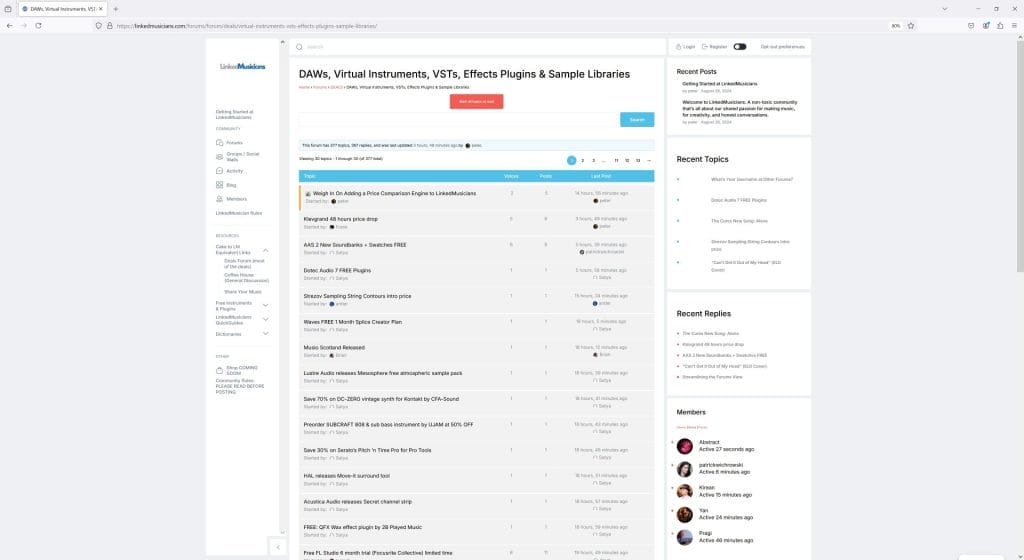Go to page 2 of topics
Viewport: 1024px width, 560px height.
pyautogui.click(x=583, y=160)
